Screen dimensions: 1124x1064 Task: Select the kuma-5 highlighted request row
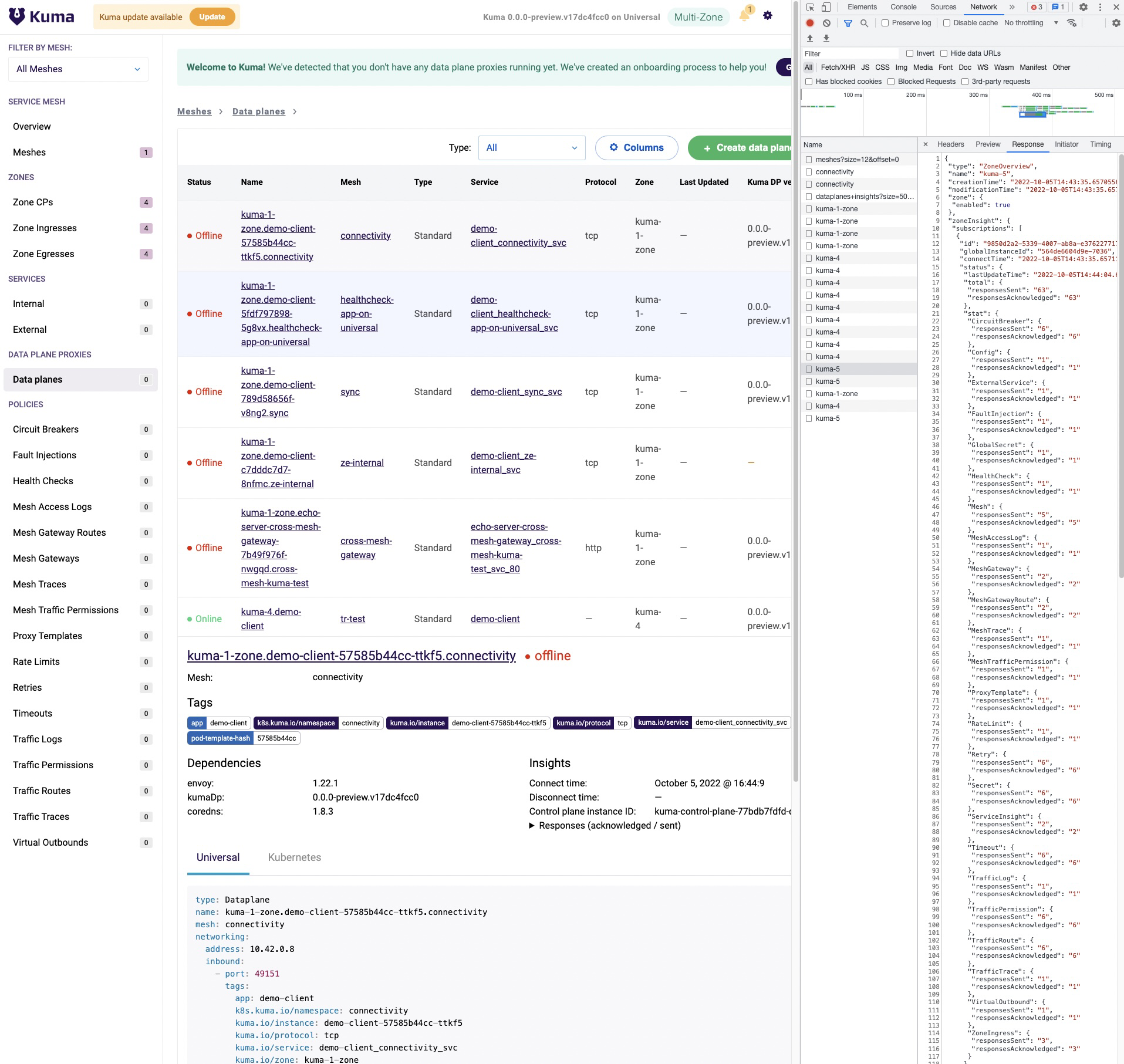click(859, 369)
